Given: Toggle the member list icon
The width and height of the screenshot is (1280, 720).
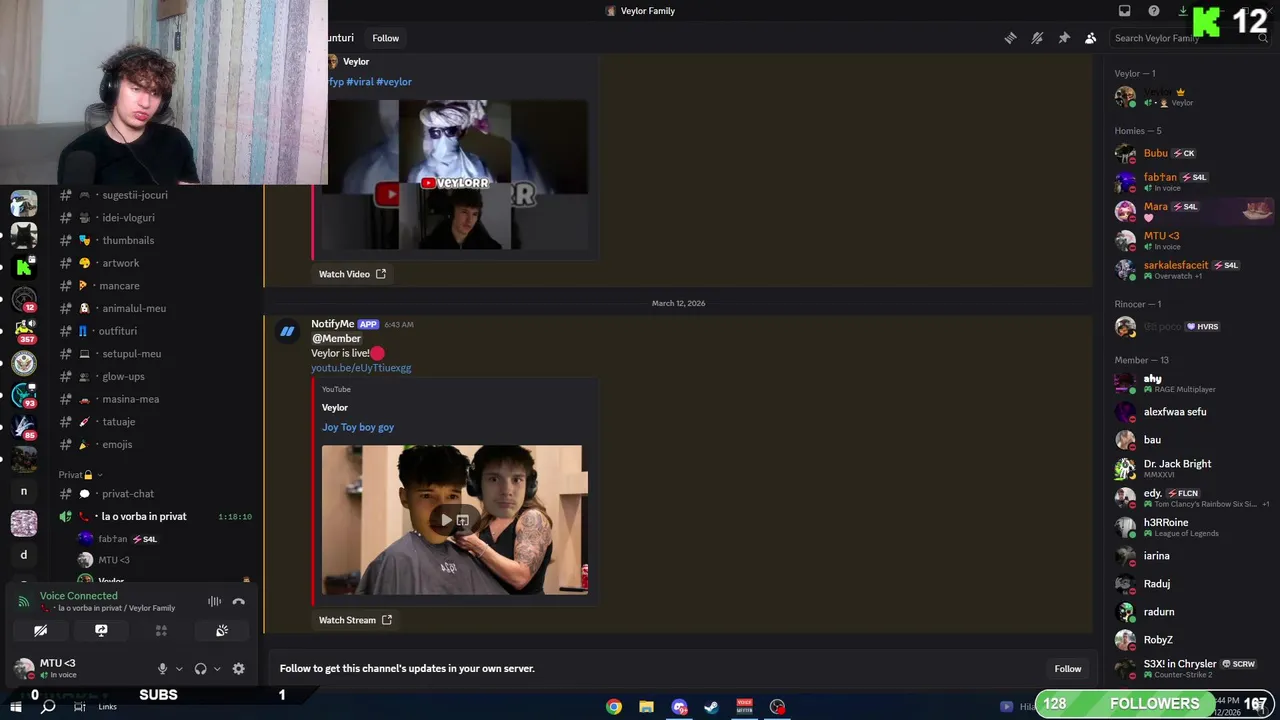Looking at the screenshot, I should (1091, 38).
